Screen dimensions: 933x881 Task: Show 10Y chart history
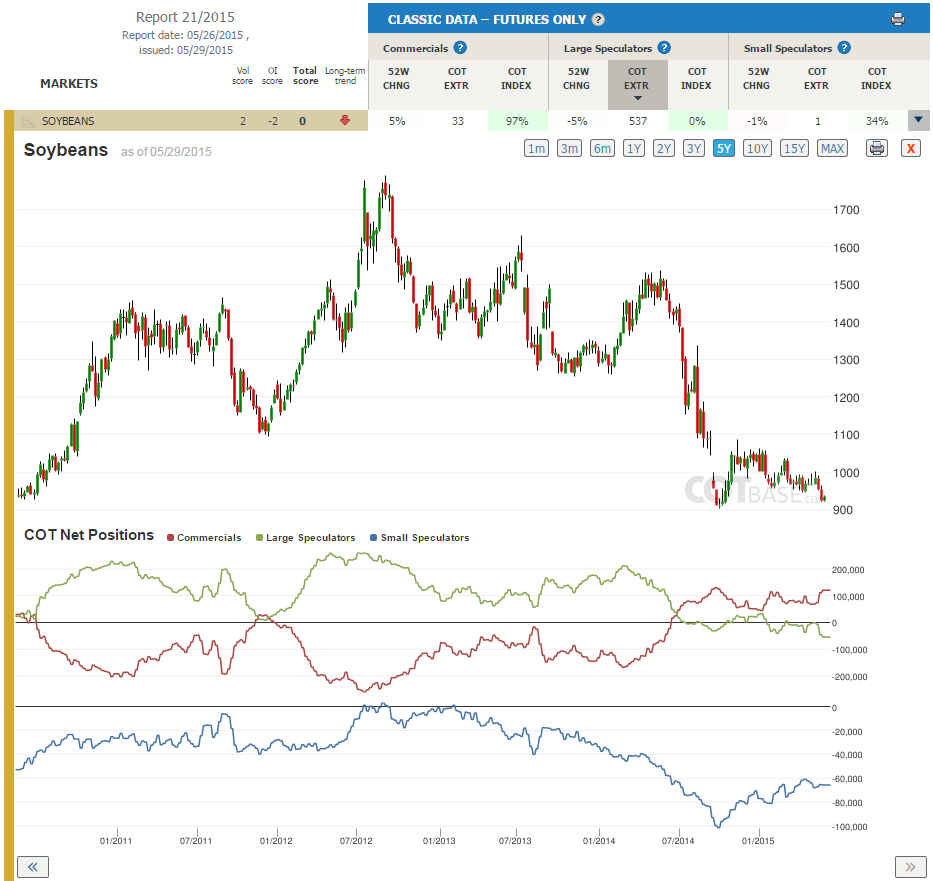[757, 148]
